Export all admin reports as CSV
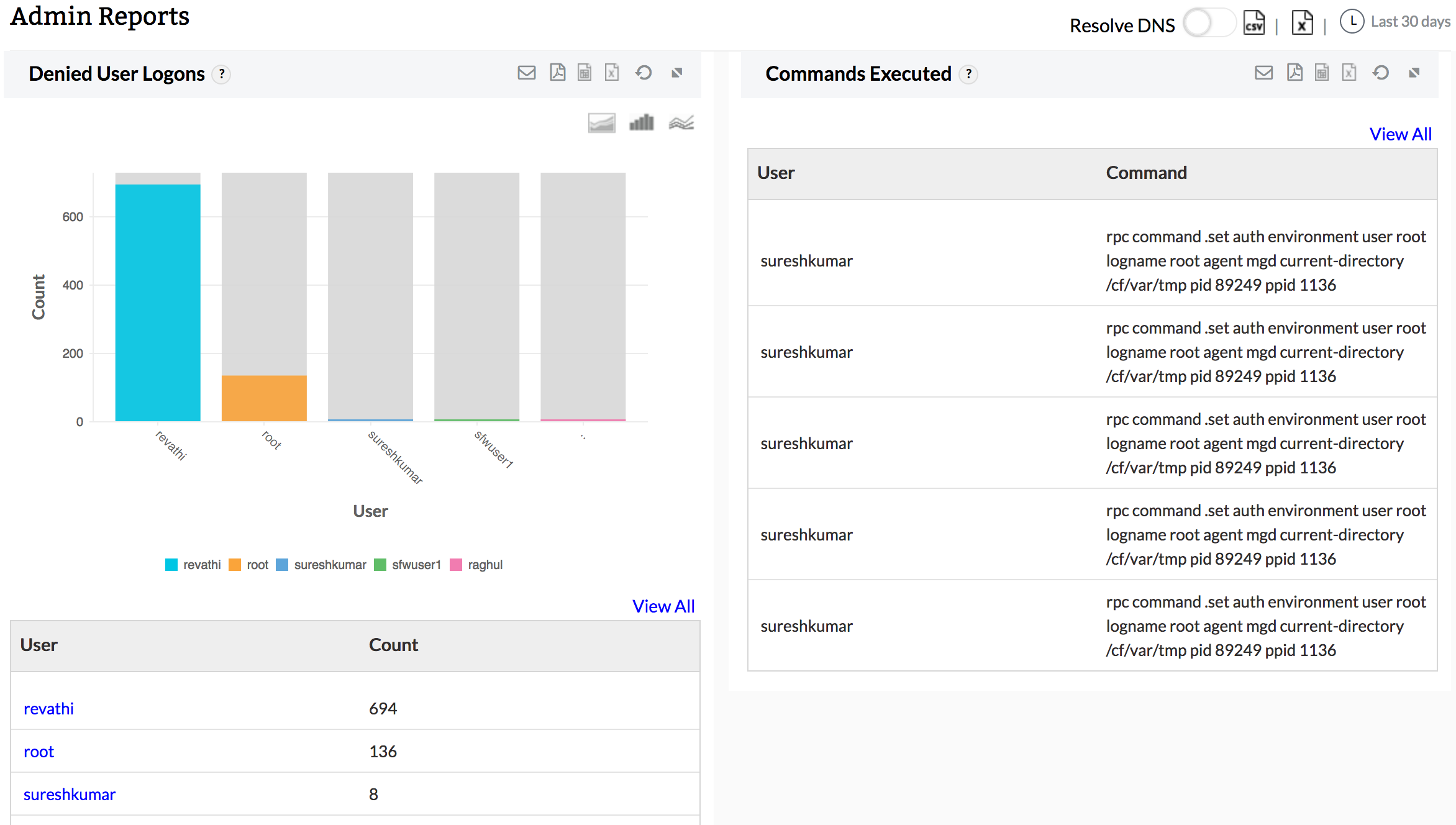This screenshot has height=825, width=1456. pyautogui.click(x=1254, y=23)
